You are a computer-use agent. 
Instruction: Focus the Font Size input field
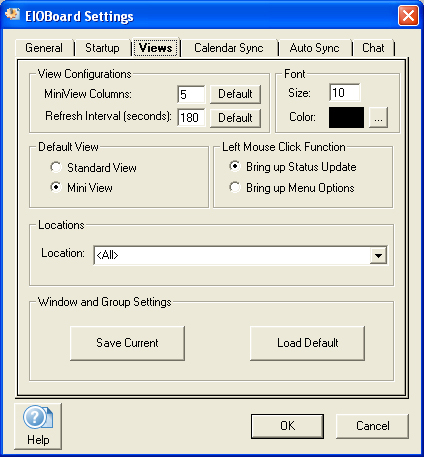click(345, 93)
